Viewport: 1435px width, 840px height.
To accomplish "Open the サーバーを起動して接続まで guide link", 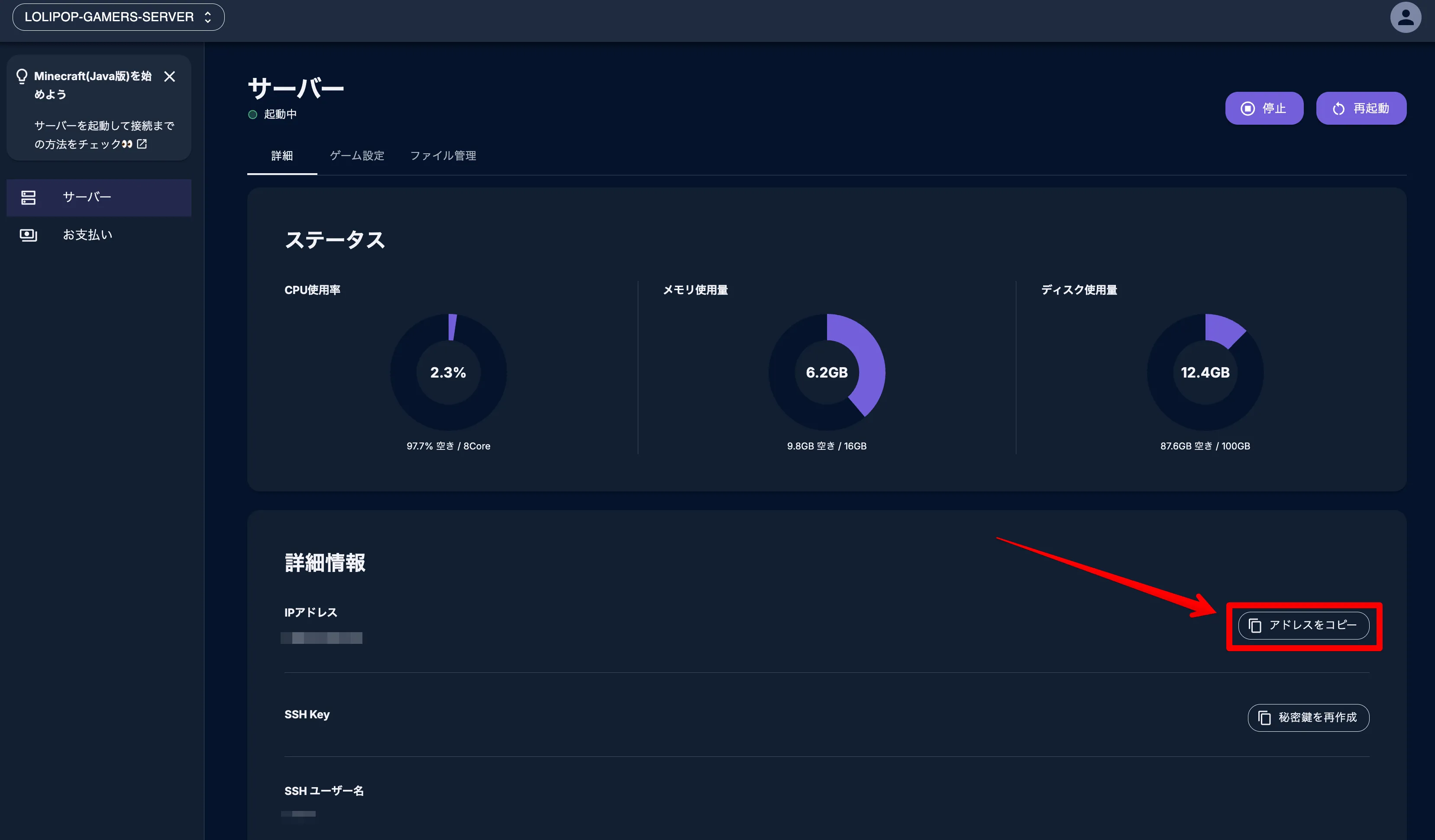I will [x=104, y=135].
